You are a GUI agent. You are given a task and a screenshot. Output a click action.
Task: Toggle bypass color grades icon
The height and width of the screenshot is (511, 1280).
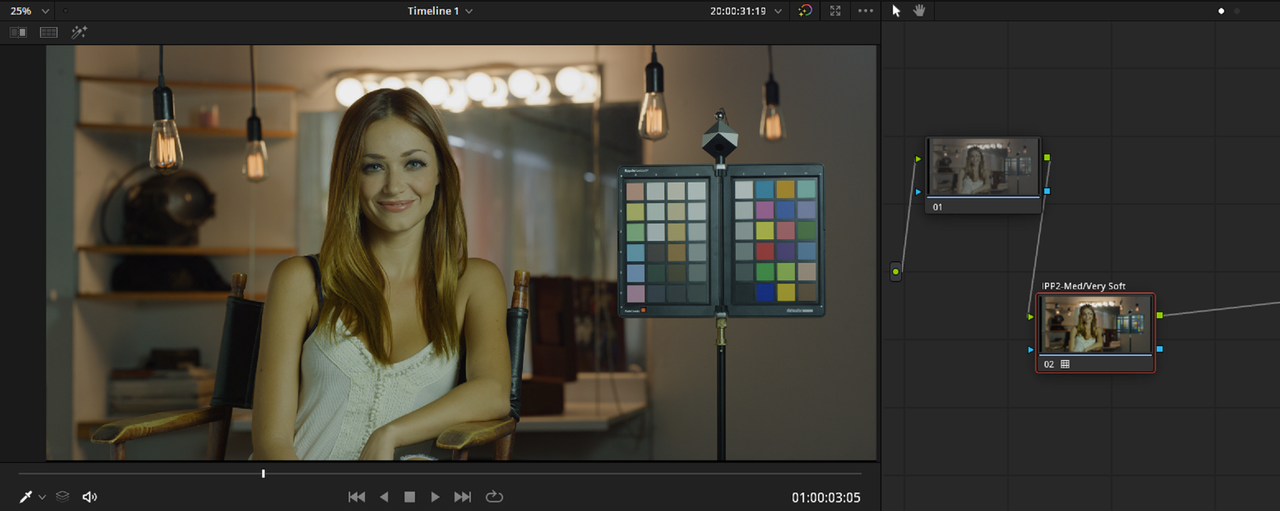coord(806,10)
